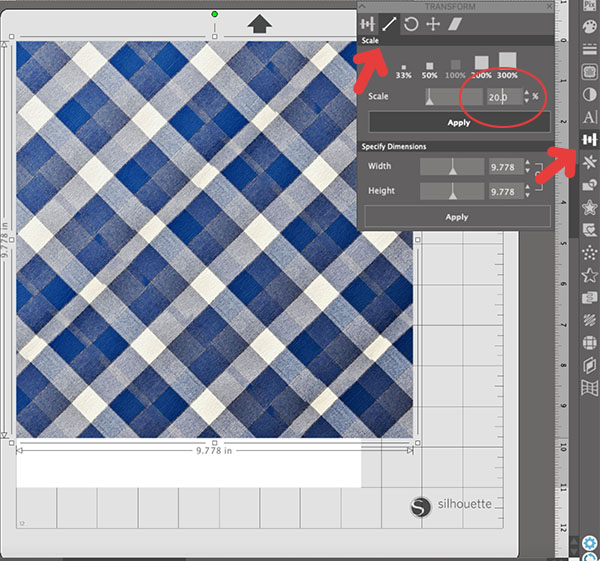Open the Offset filled star icon
600x561 pixels.
click(589, 207)
